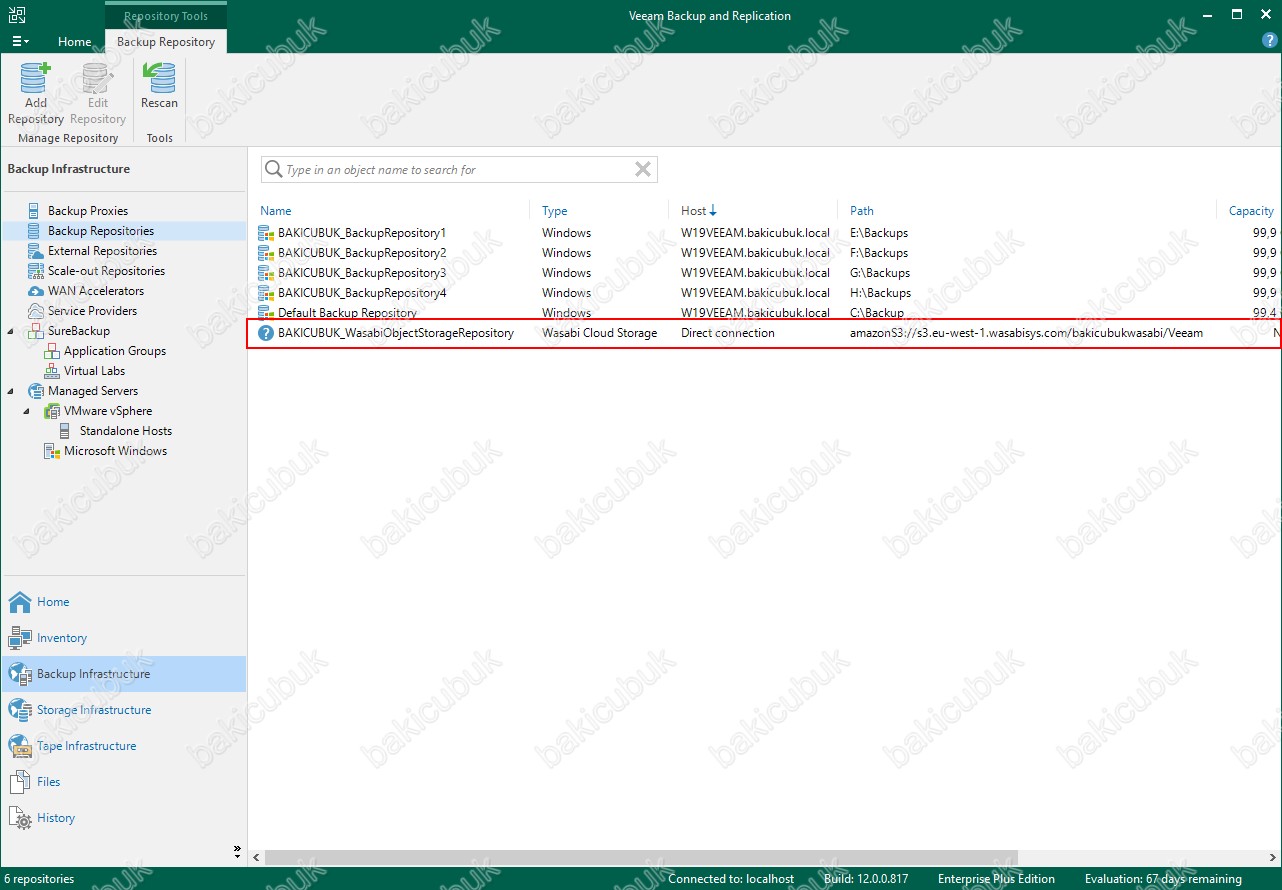Screen dimensions: 1282x890
Task: Open Scale-out Repositories node
Action: [106, 271]
